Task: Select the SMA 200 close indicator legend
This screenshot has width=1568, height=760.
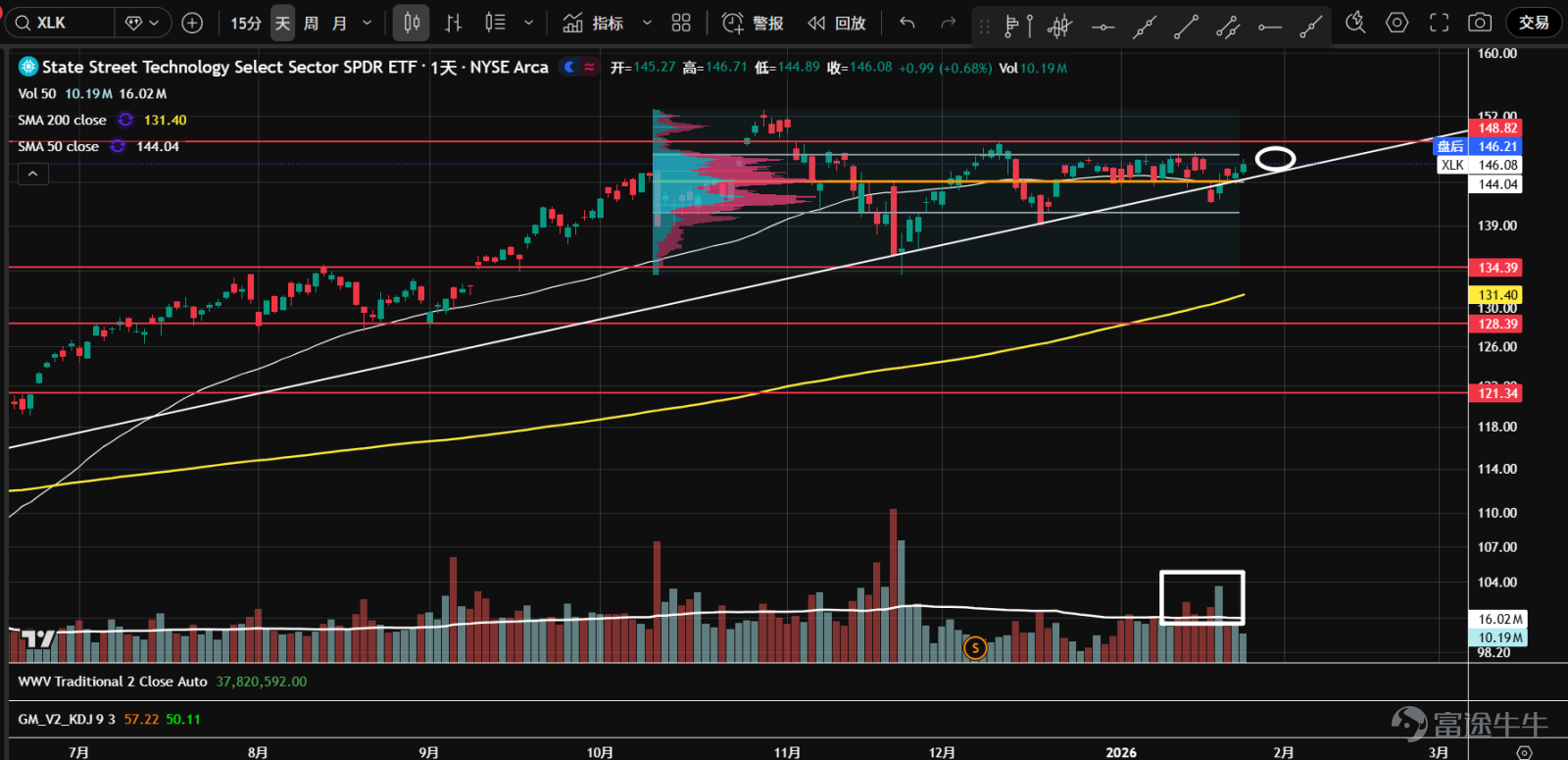Action: [x=62, y=120]
